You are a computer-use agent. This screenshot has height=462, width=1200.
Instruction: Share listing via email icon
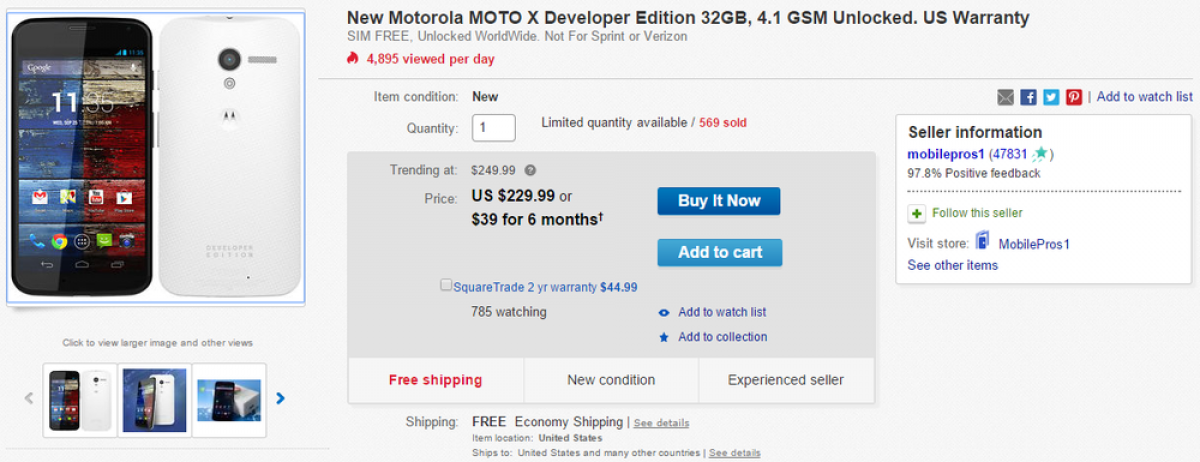click(1006, 97)
